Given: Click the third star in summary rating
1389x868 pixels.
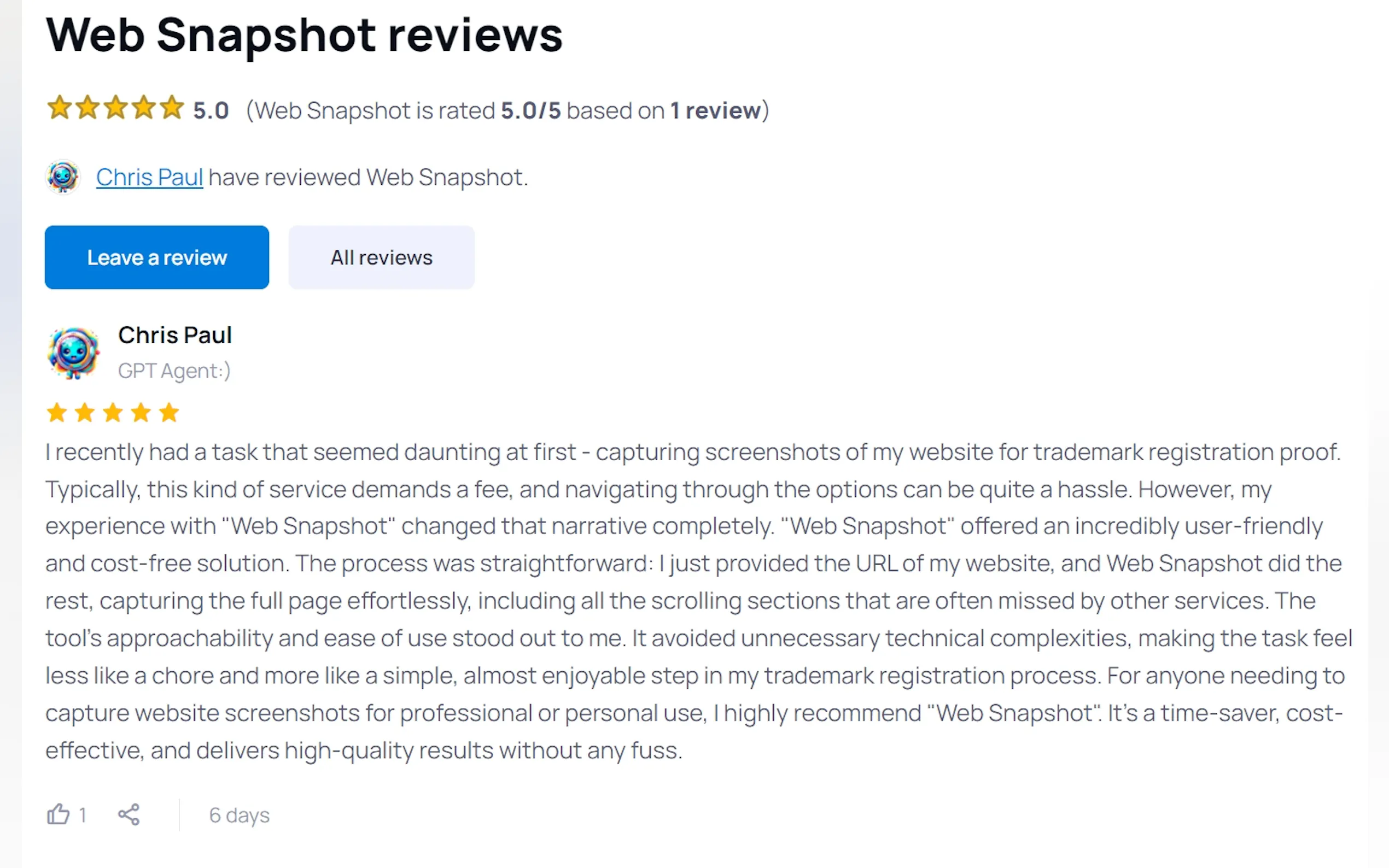Looking at the screenshot, I should [x=115, y=107].
